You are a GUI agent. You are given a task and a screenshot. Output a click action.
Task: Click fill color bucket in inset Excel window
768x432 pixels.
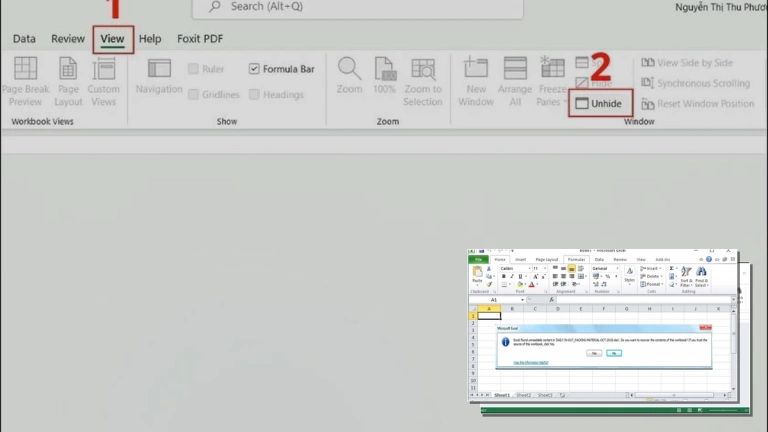tap(520, 284)
